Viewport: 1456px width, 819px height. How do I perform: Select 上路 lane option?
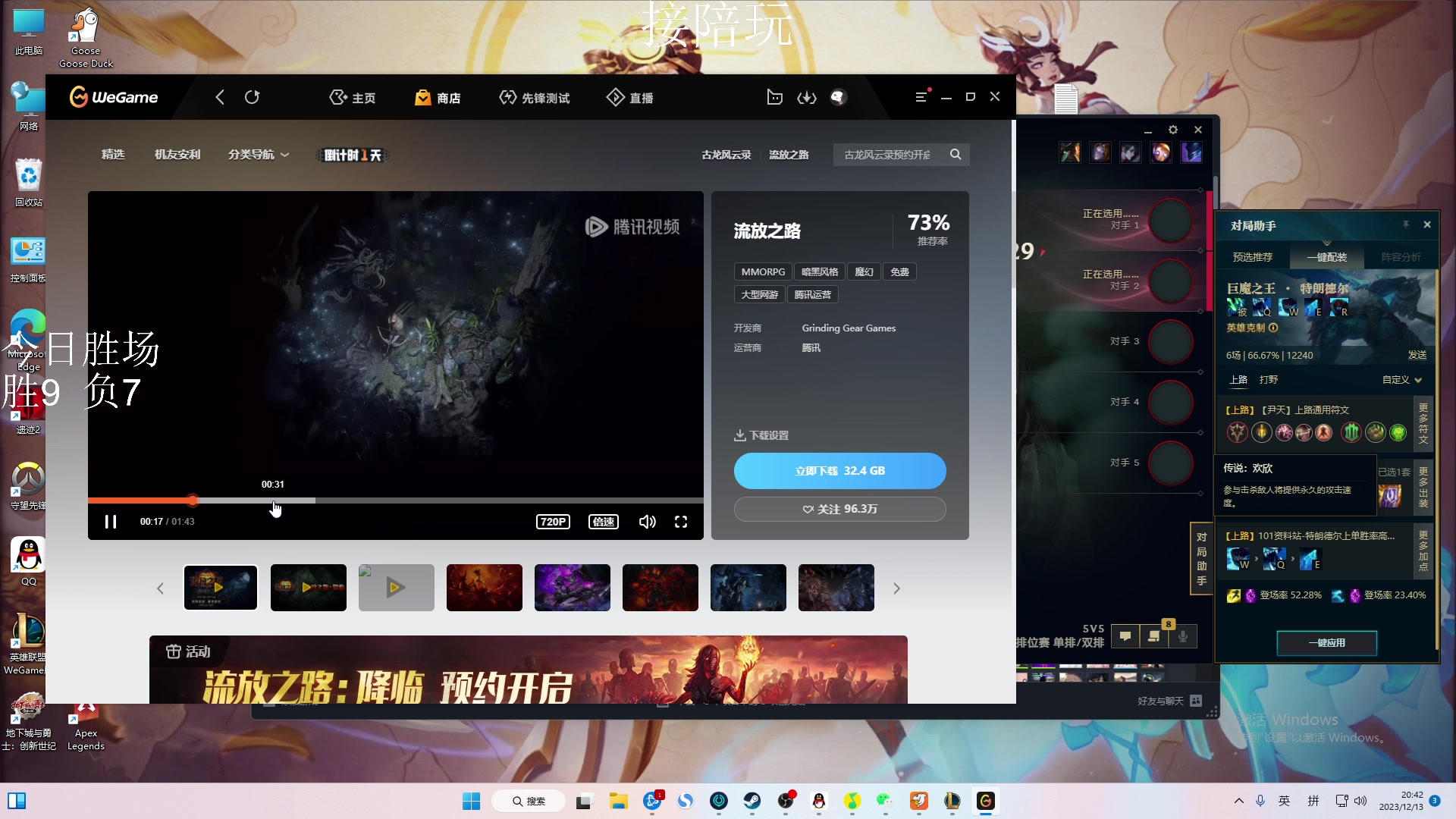coord(1238,380)
